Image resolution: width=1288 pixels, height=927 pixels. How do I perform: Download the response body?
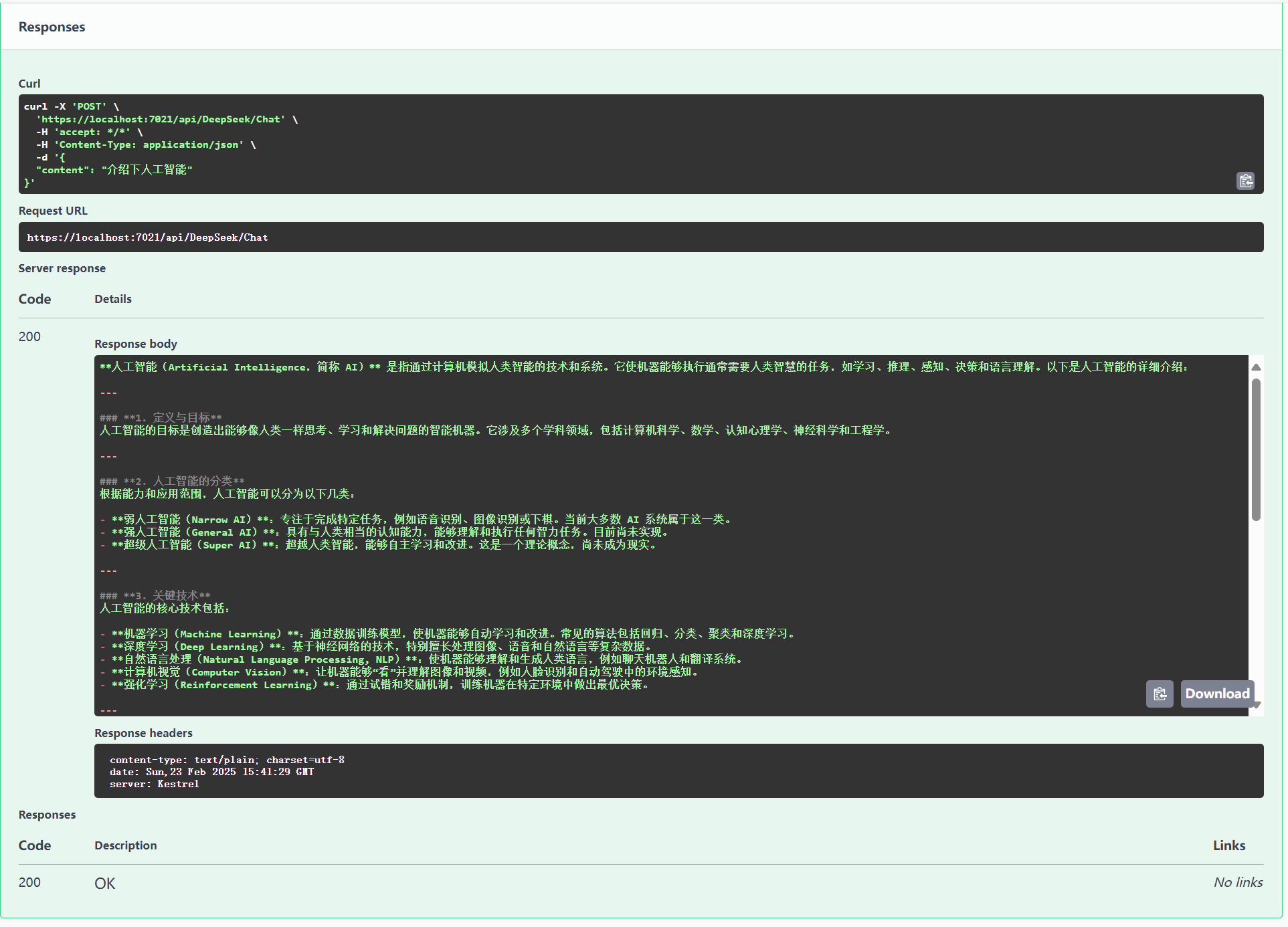[1217, 694]
